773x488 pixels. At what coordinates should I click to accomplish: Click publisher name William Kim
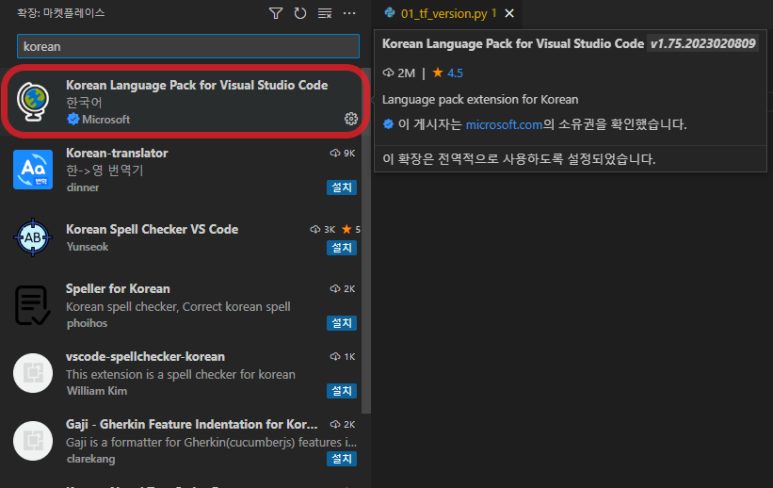click(97, 391)
